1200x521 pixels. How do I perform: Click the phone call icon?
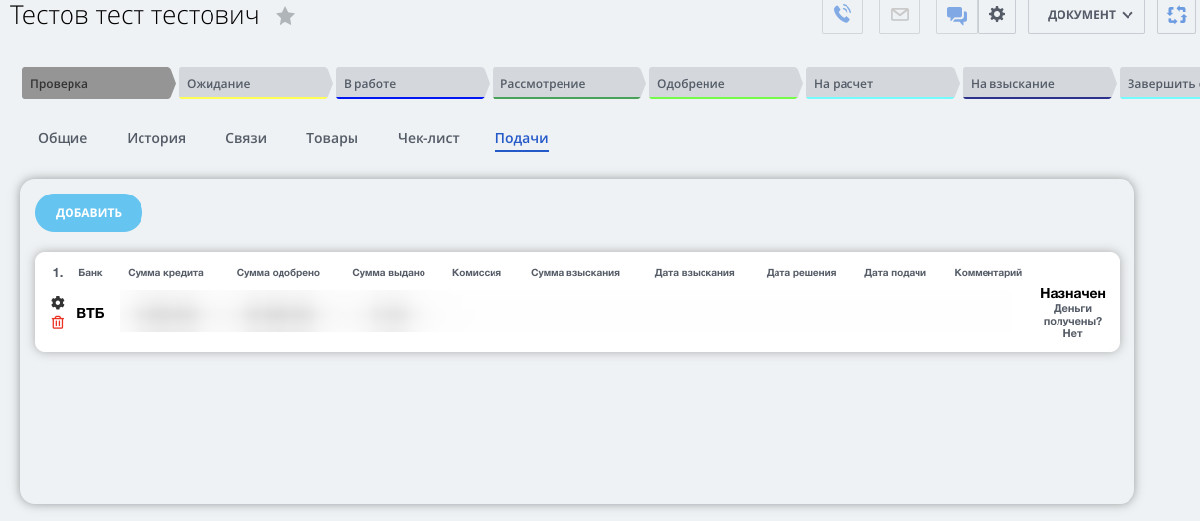(842, 15)
